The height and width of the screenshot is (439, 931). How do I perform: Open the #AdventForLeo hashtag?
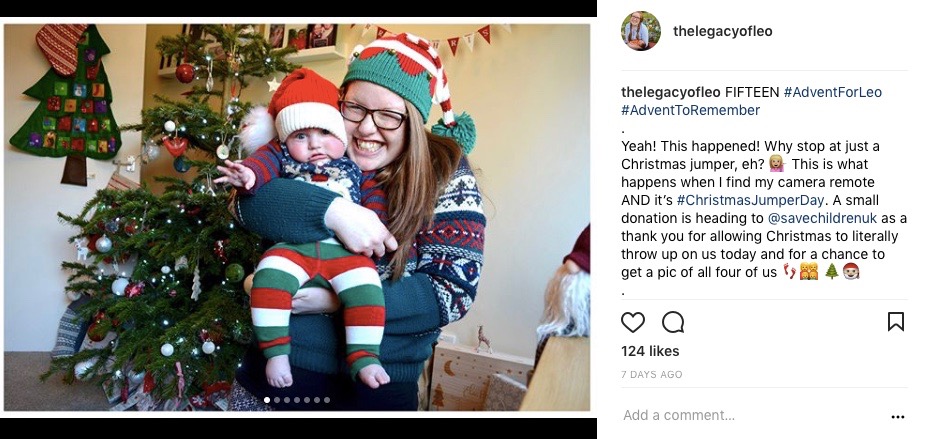(832, 92)
